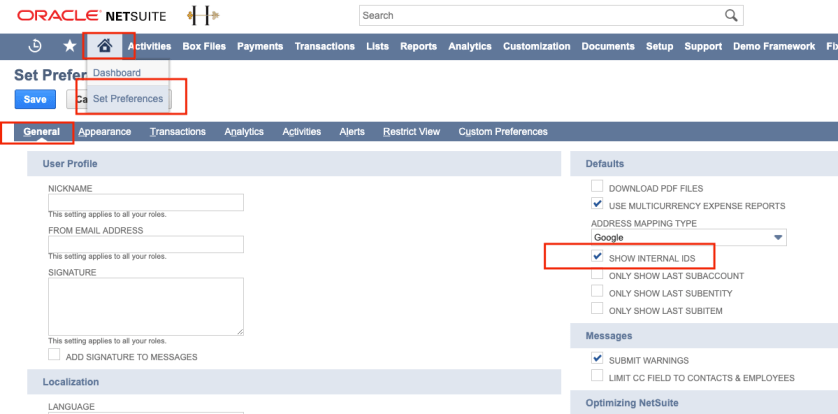Open the Transactions menu in navigation bar
The width and height of the screenshot is (838, 414).
click(x=324, y=46)
